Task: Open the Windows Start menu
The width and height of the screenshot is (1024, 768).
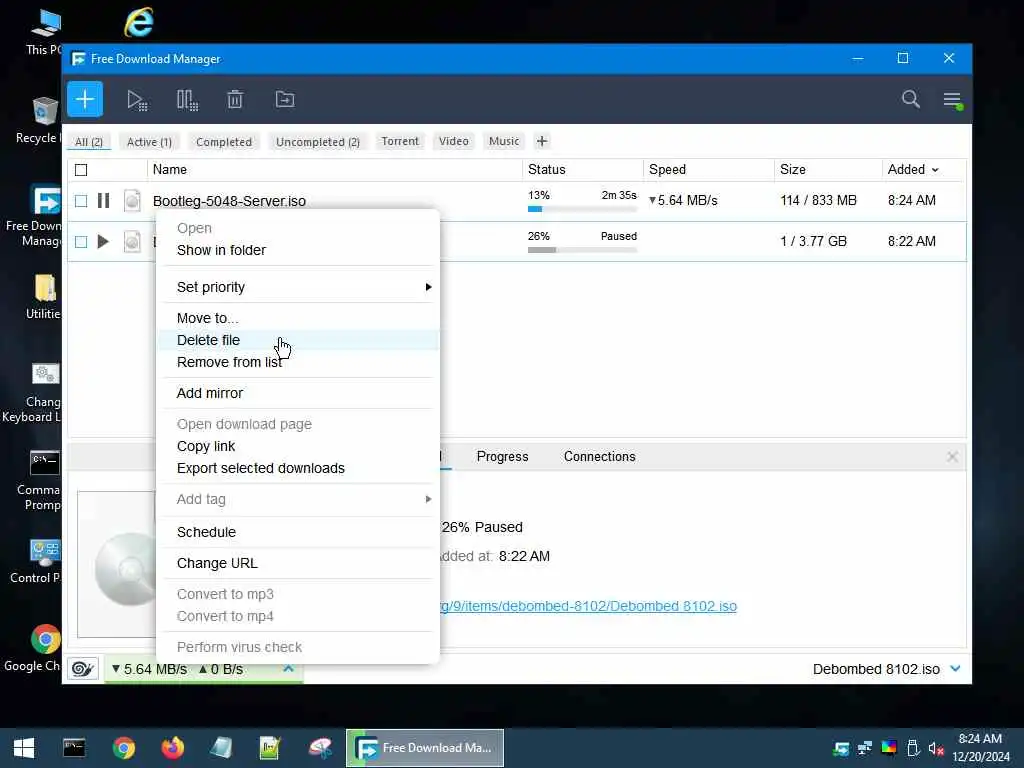Action: click(24, 748)
